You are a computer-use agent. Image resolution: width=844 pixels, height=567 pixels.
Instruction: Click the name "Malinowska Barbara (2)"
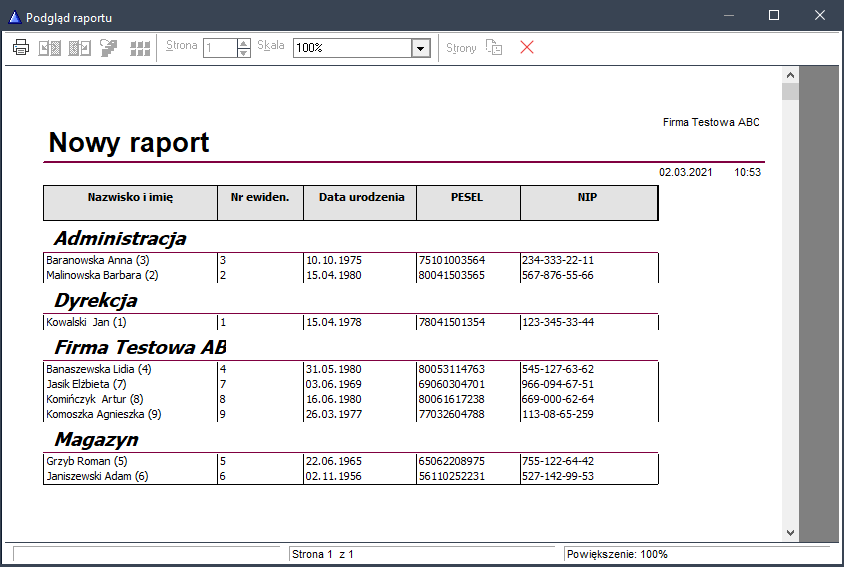pyautogui.click(x=102, y=275)
